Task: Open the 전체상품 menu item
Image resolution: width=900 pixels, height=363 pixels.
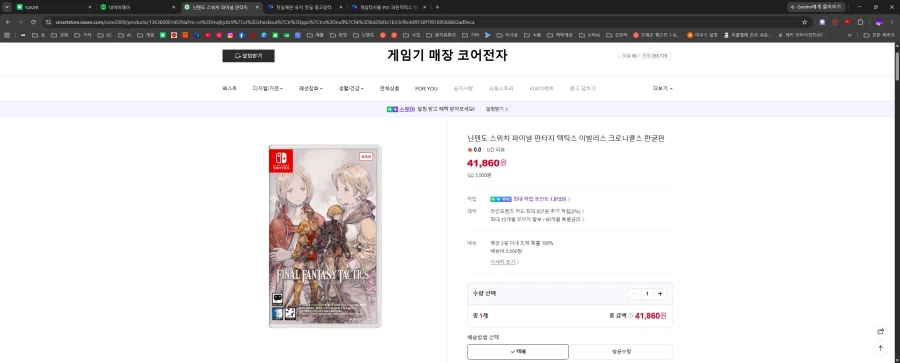Action: tap(389, 88)
